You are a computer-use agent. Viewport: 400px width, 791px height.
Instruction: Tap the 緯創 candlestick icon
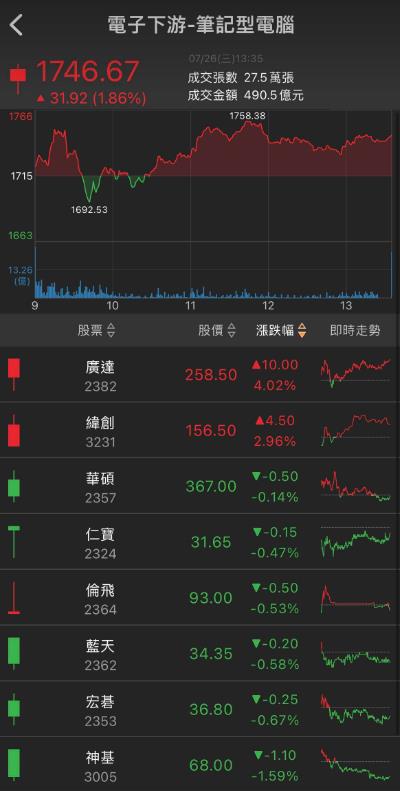[x=14, y=430]
